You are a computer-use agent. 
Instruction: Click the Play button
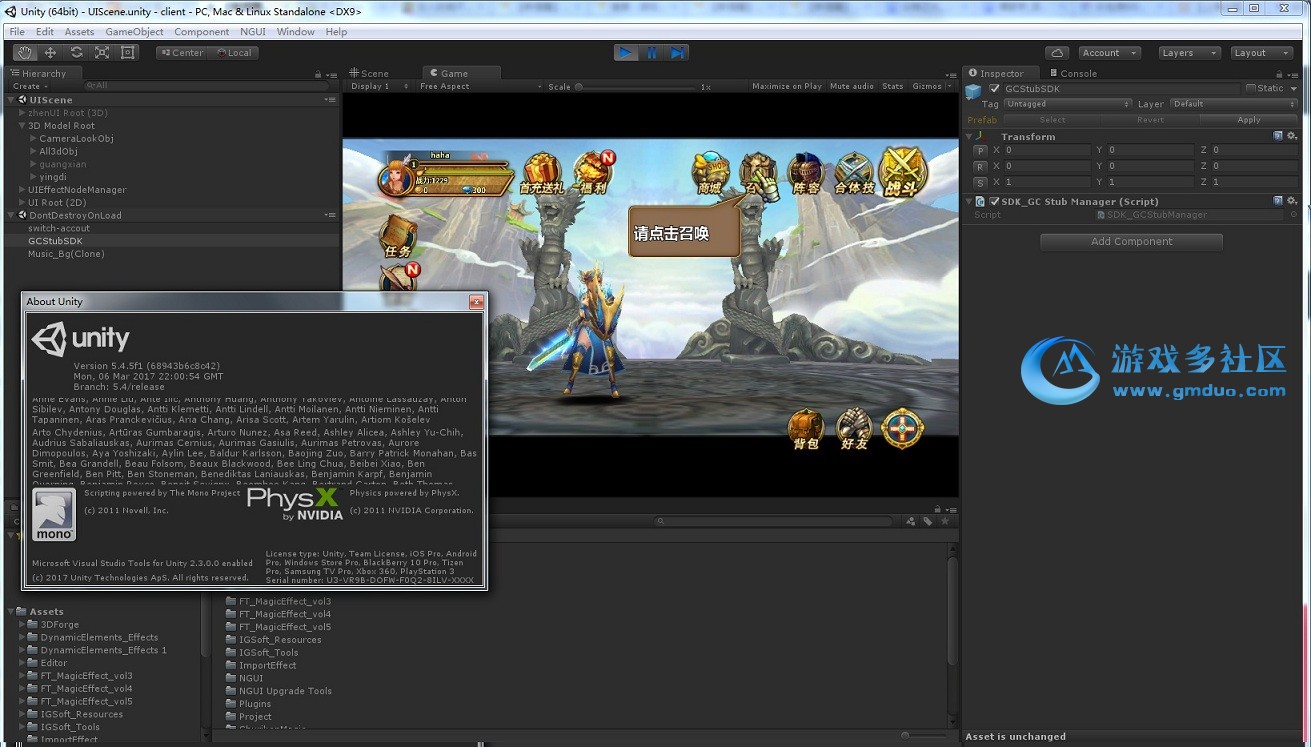click(x=626, y=53)
